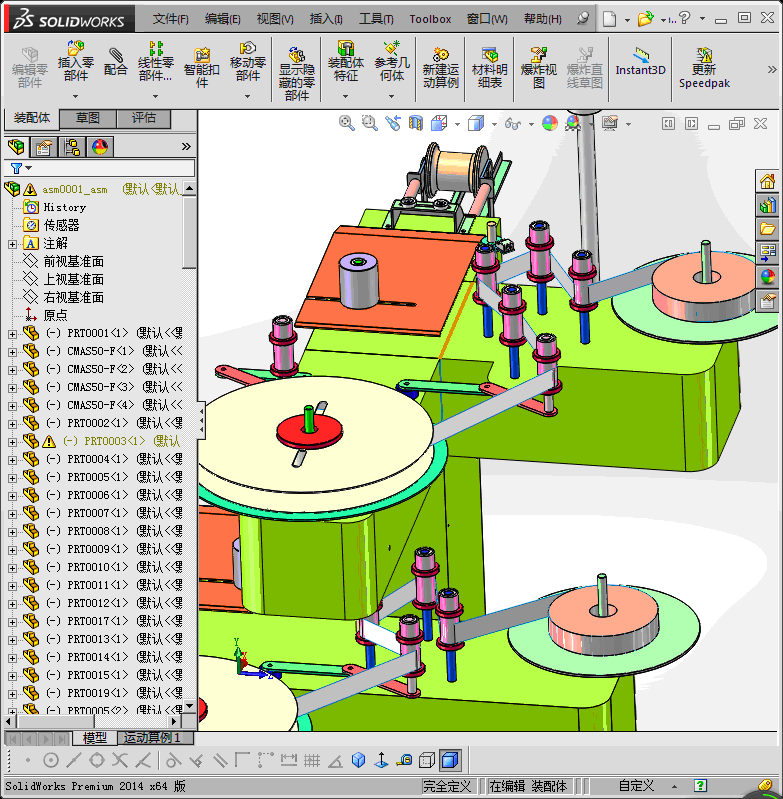Open view orientation dropdown arrow
Viewport: 783px width, 799px height.
tap(457, 124)
